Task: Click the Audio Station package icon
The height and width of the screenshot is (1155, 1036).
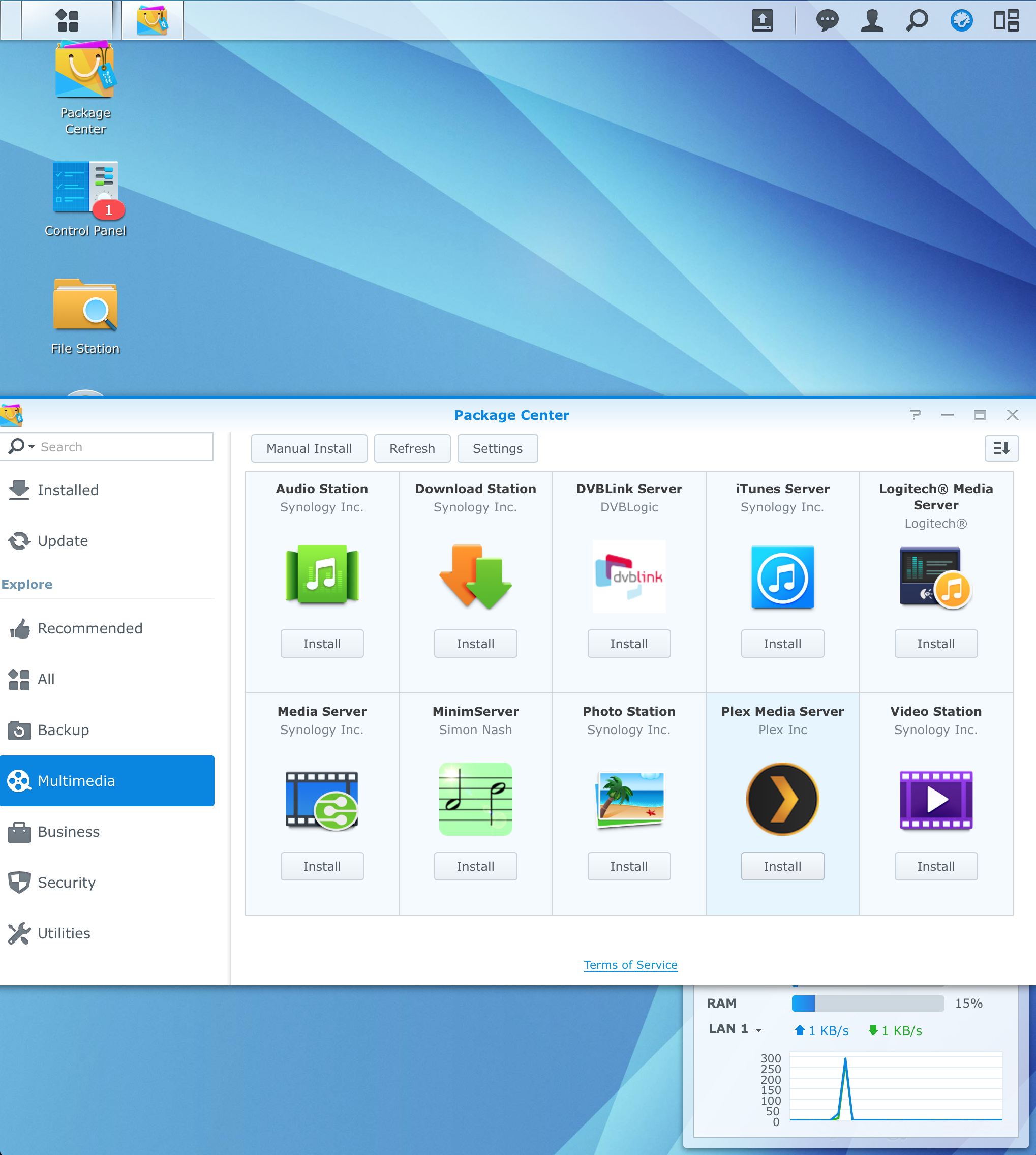Action: pyautogui.click(x=322, y=575)
